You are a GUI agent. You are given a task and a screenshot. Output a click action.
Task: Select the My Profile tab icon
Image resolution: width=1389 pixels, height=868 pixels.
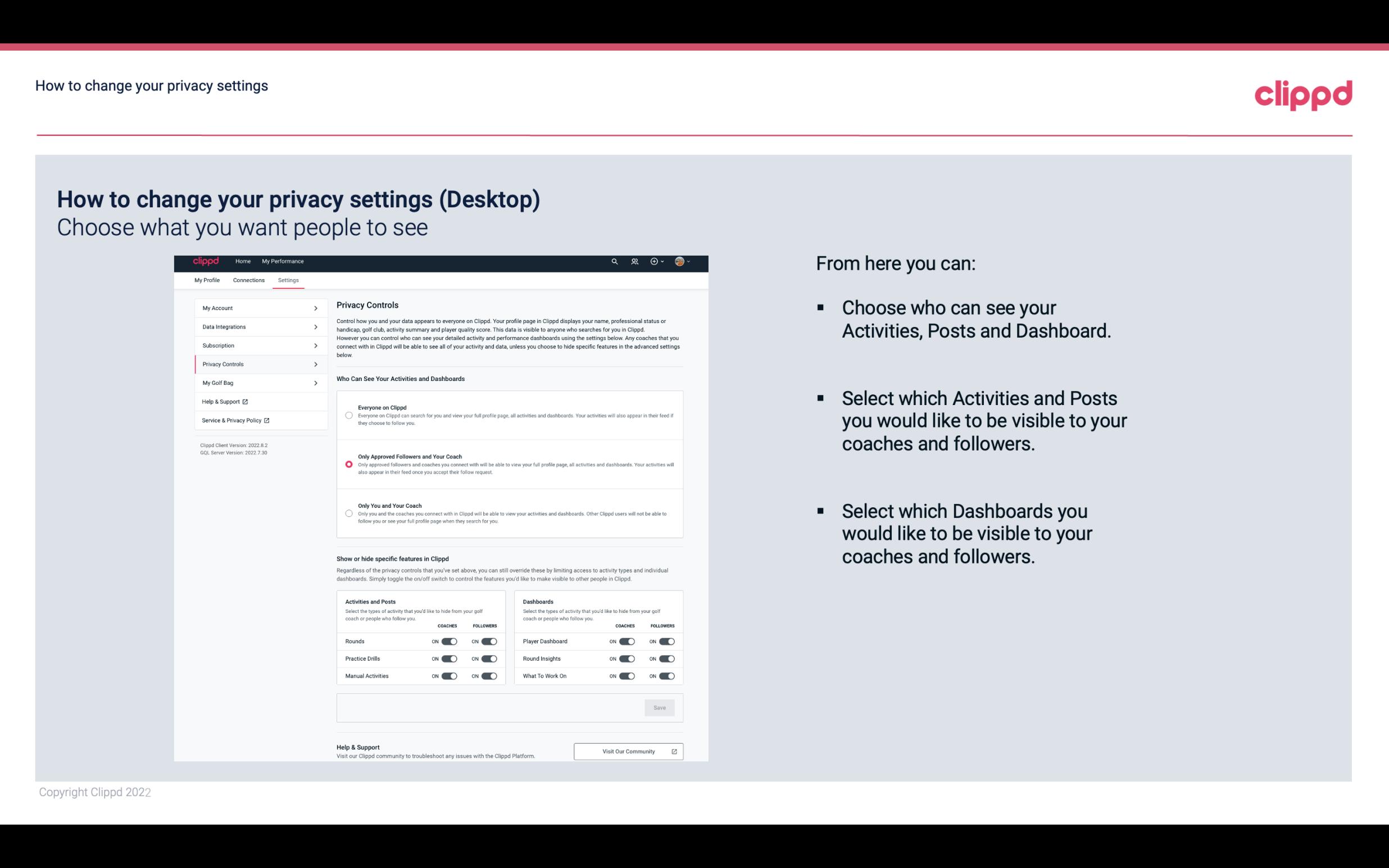(x=207, y=280)
